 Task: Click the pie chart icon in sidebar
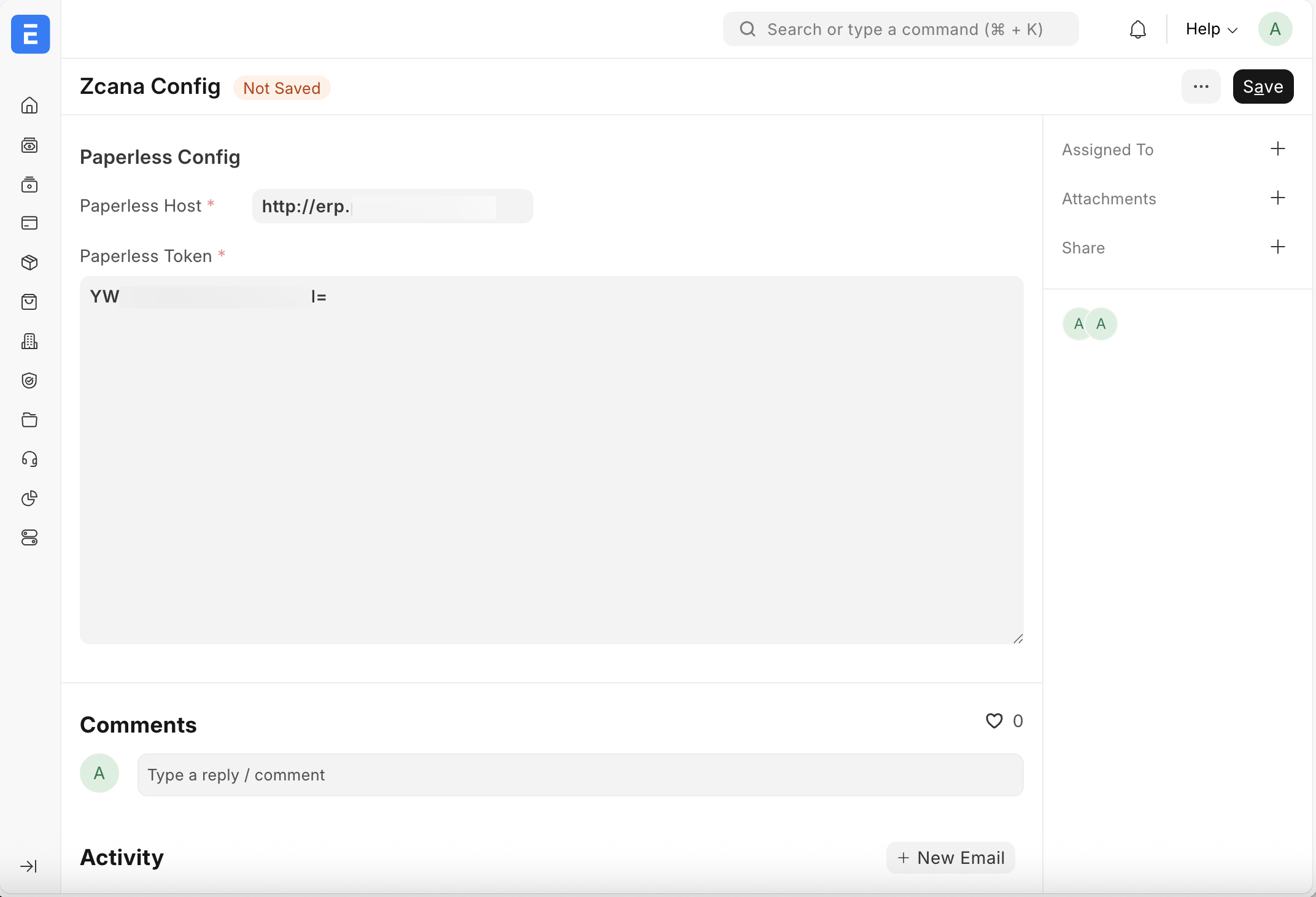point(29,498)
